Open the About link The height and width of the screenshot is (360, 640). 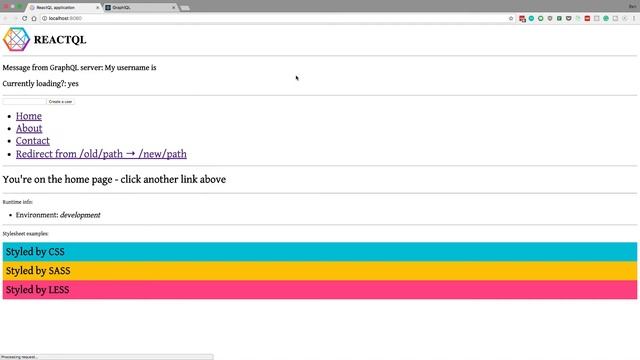coord(29,128)
